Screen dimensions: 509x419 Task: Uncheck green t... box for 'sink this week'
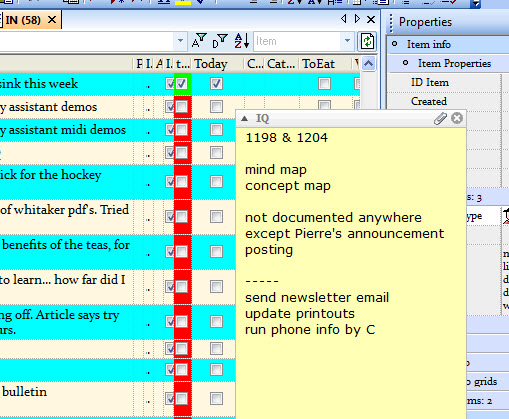(x=182, y=83)
